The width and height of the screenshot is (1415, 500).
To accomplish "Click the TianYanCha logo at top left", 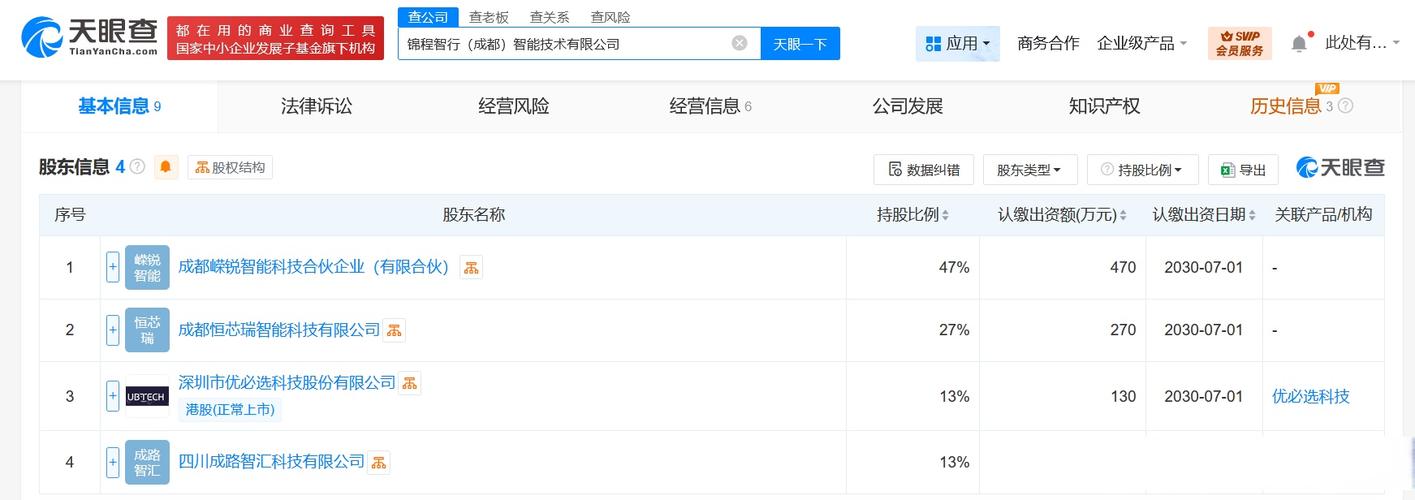I will [x=90, y=38].
